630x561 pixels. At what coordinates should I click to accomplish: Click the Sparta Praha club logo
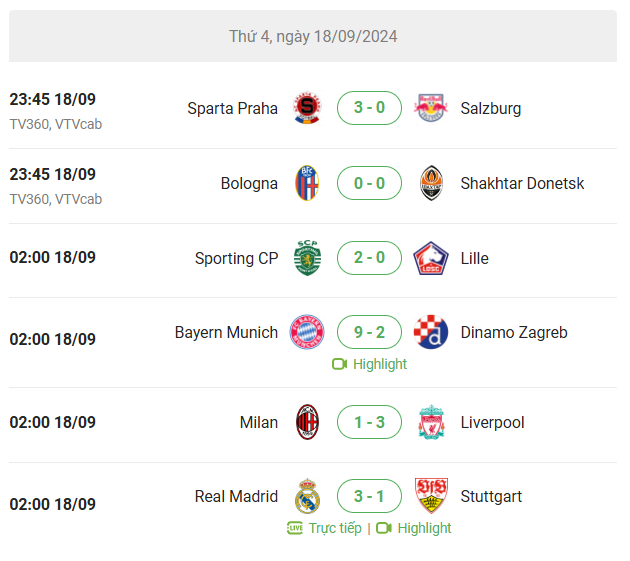click(x=307, y=108)
